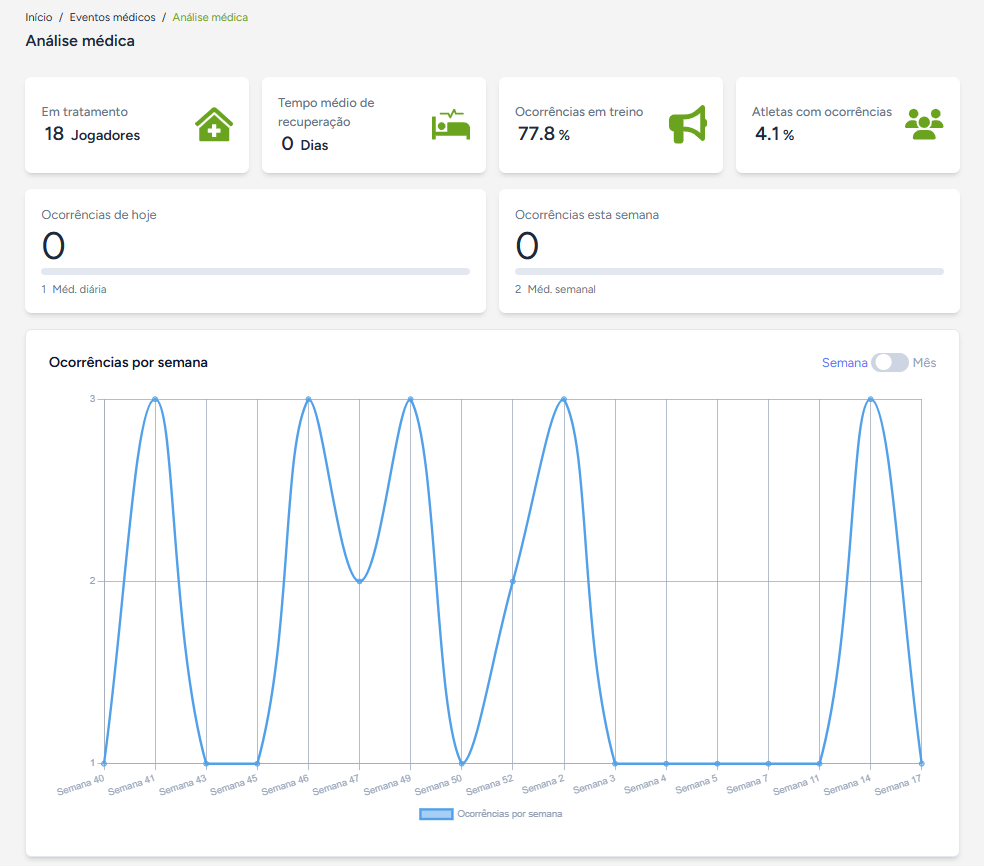Click the 'Em tratamento' card label
The image size is (984, 866).
[x=85, y=112]
